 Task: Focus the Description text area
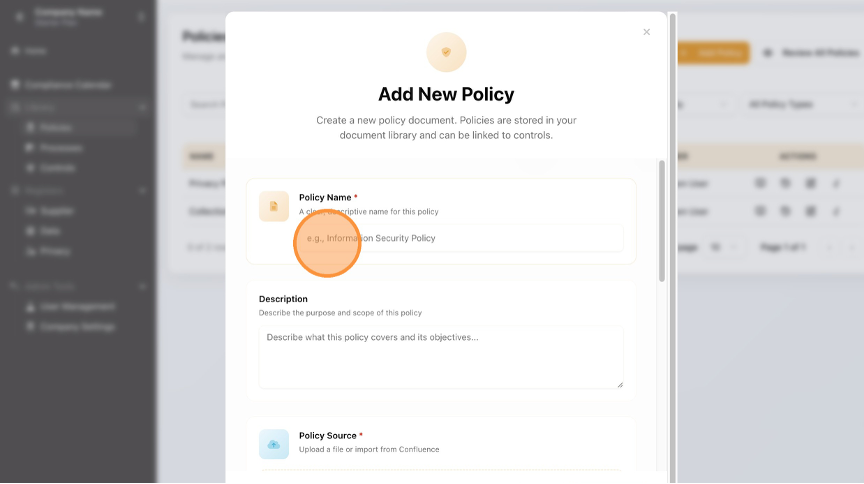coord(441,356)
